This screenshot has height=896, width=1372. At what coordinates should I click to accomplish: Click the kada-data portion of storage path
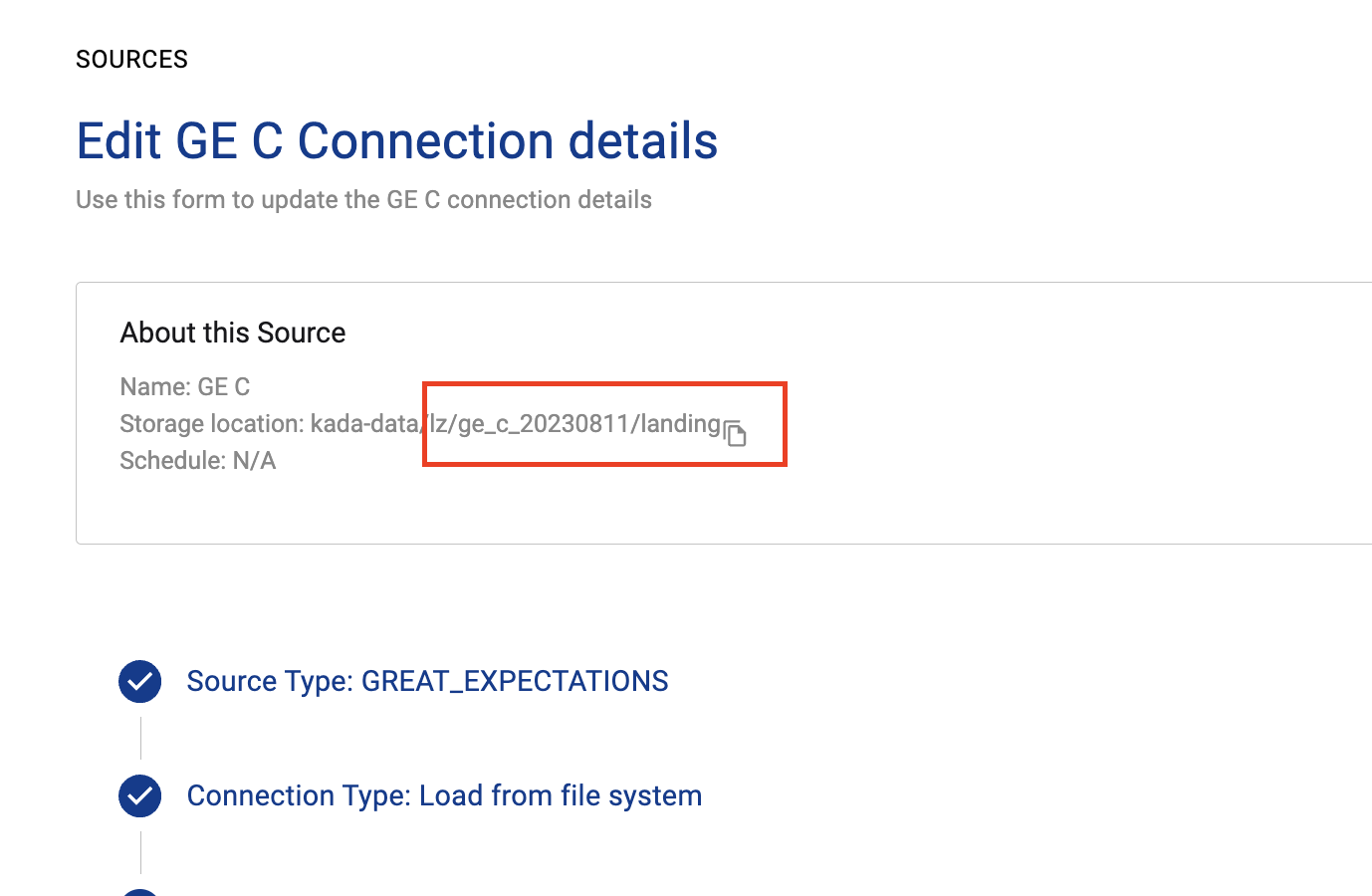click(364, 424)
